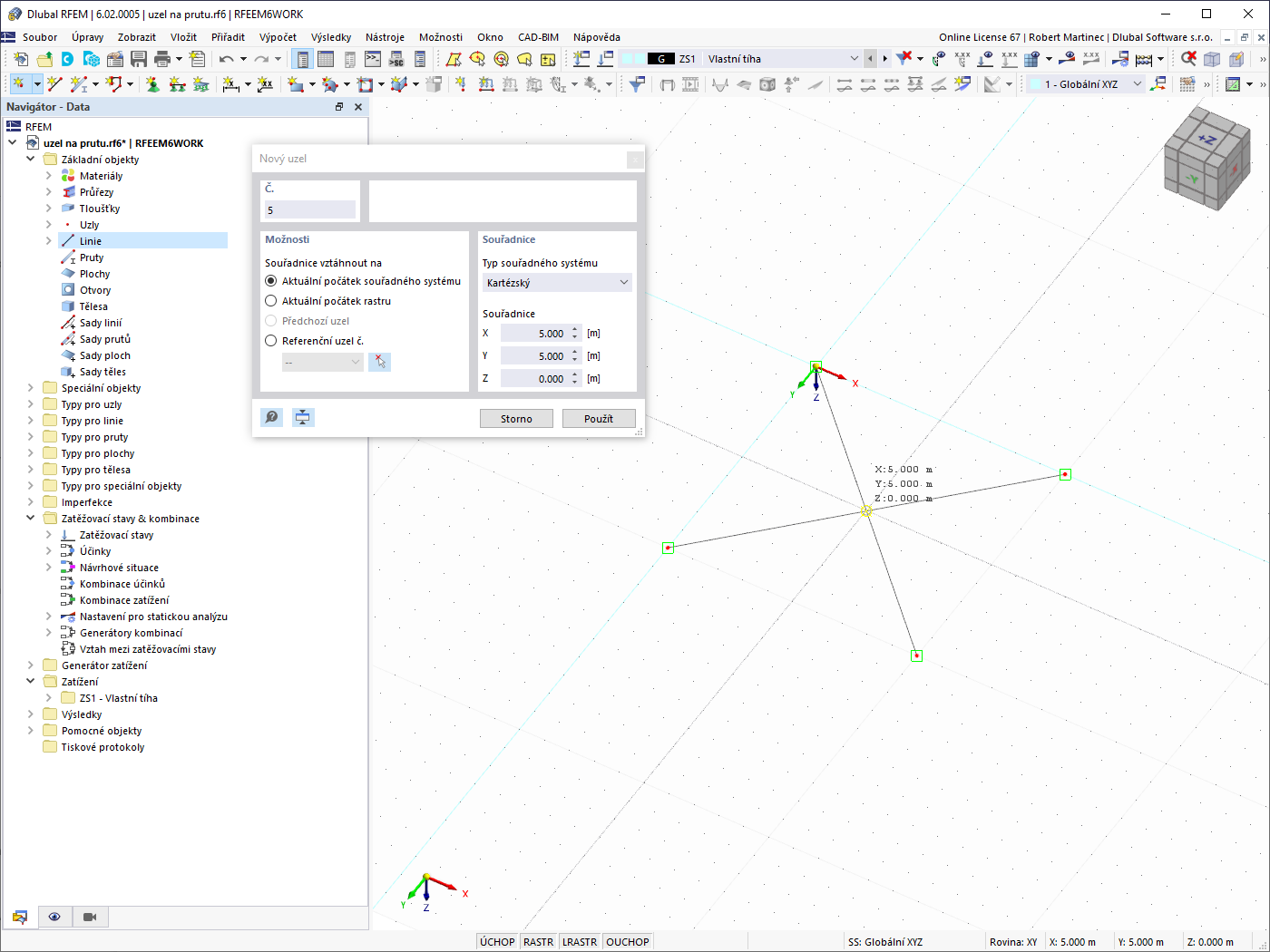Open the Soubor menu

click(x=40, y=37)
